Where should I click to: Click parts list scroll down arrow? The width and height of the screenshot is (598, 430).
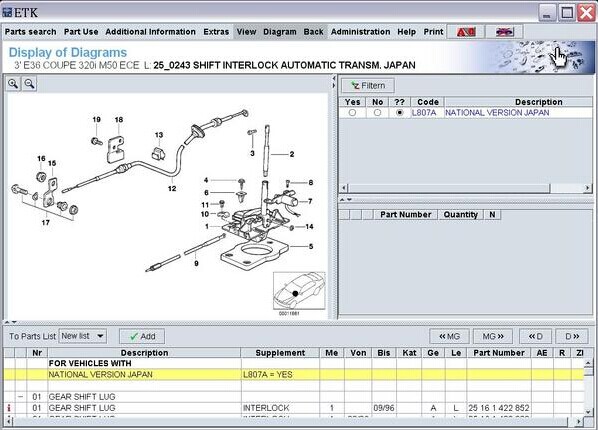coord(588,411)
